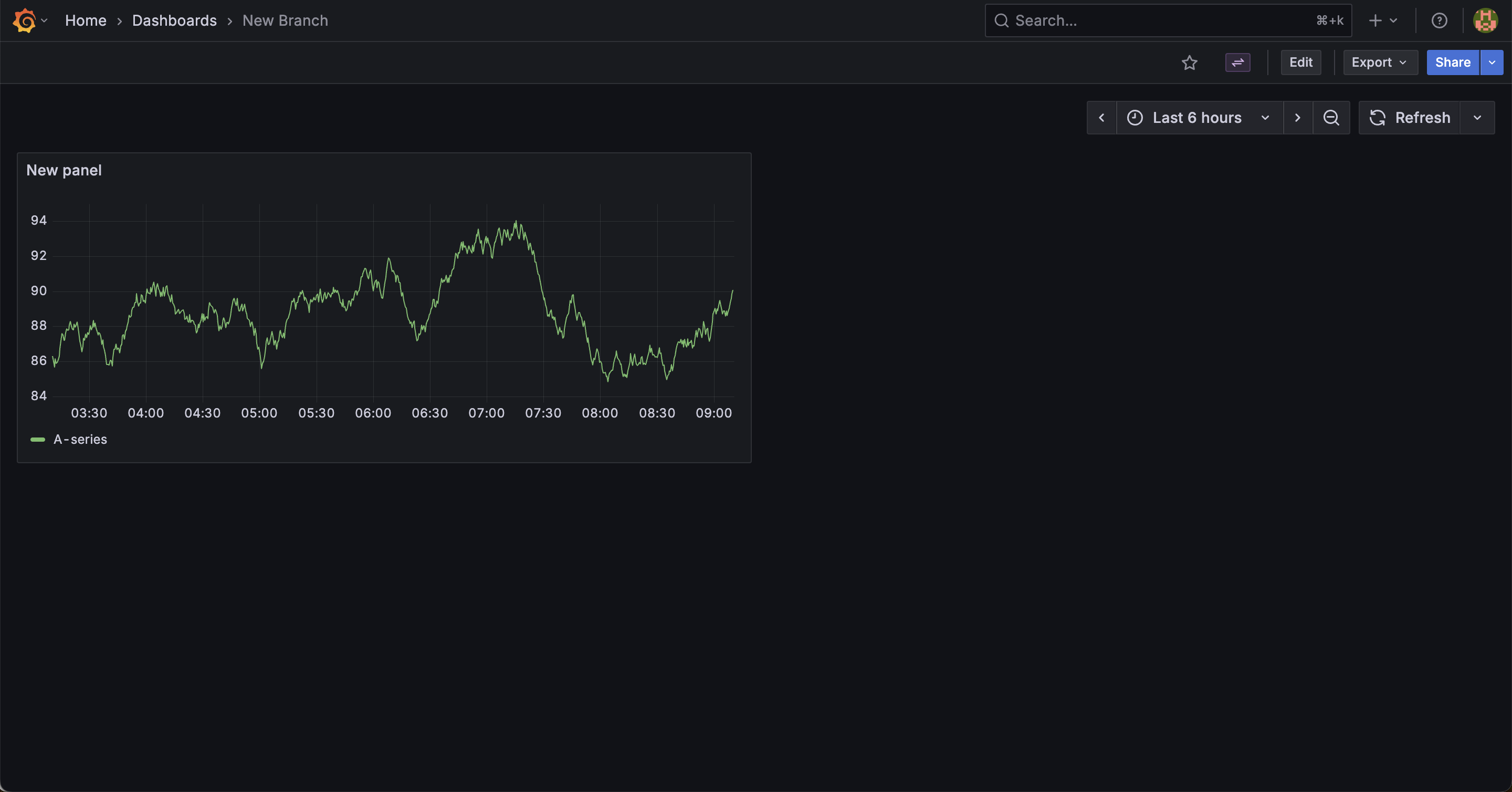This screenshot has width=1512, height=792.
Task: Open the Export dropdown
Action: [x=1380, y=62]
